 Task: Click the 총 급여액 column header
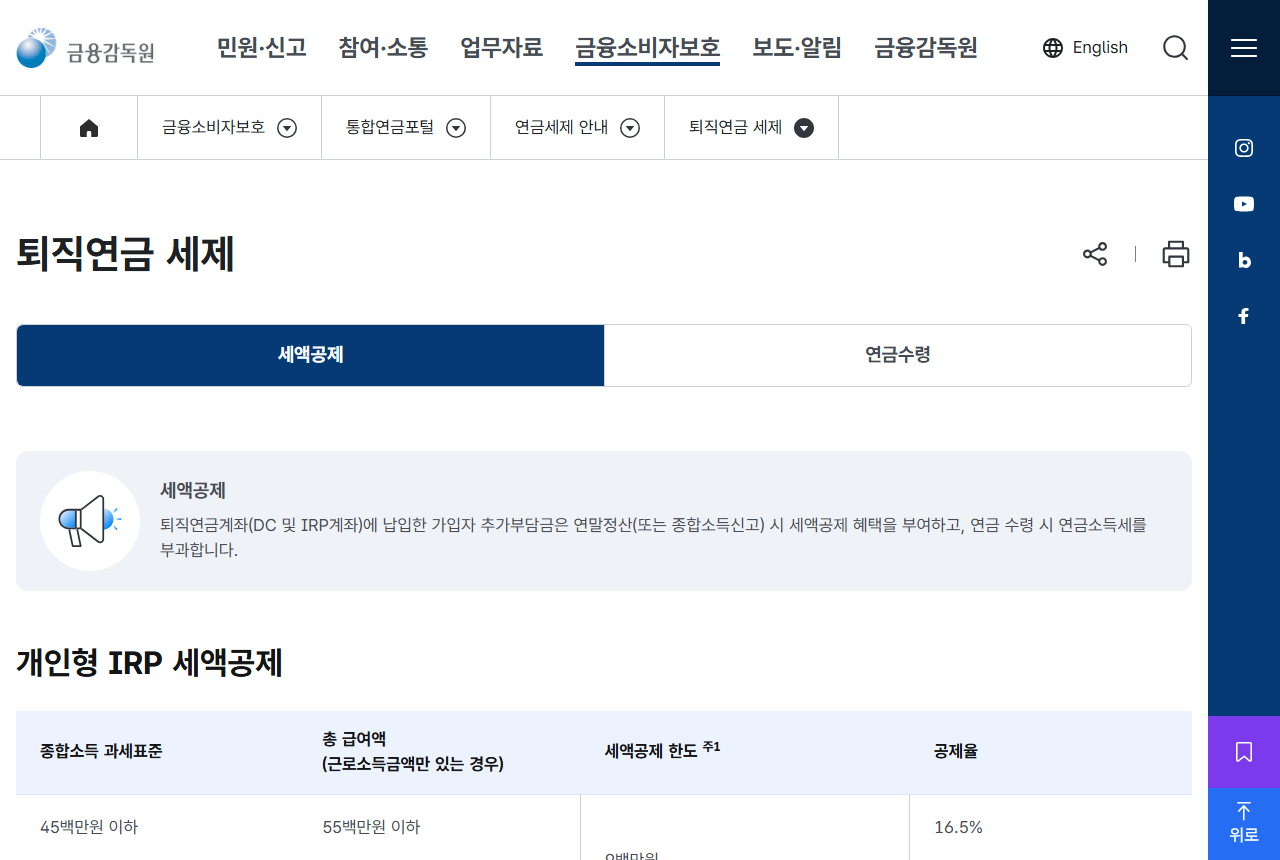[413, 751]
